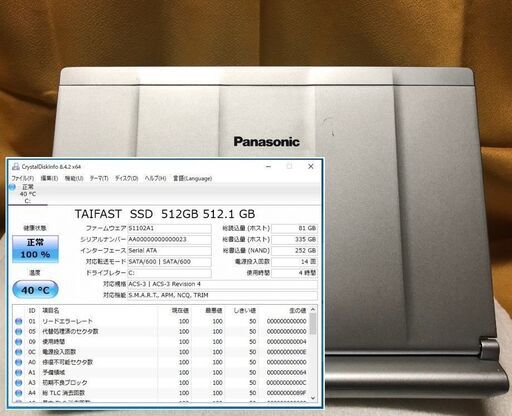The image size is (512, 416).
Task: Click the serial number field AA0000000000023
Action: (169, 239)
